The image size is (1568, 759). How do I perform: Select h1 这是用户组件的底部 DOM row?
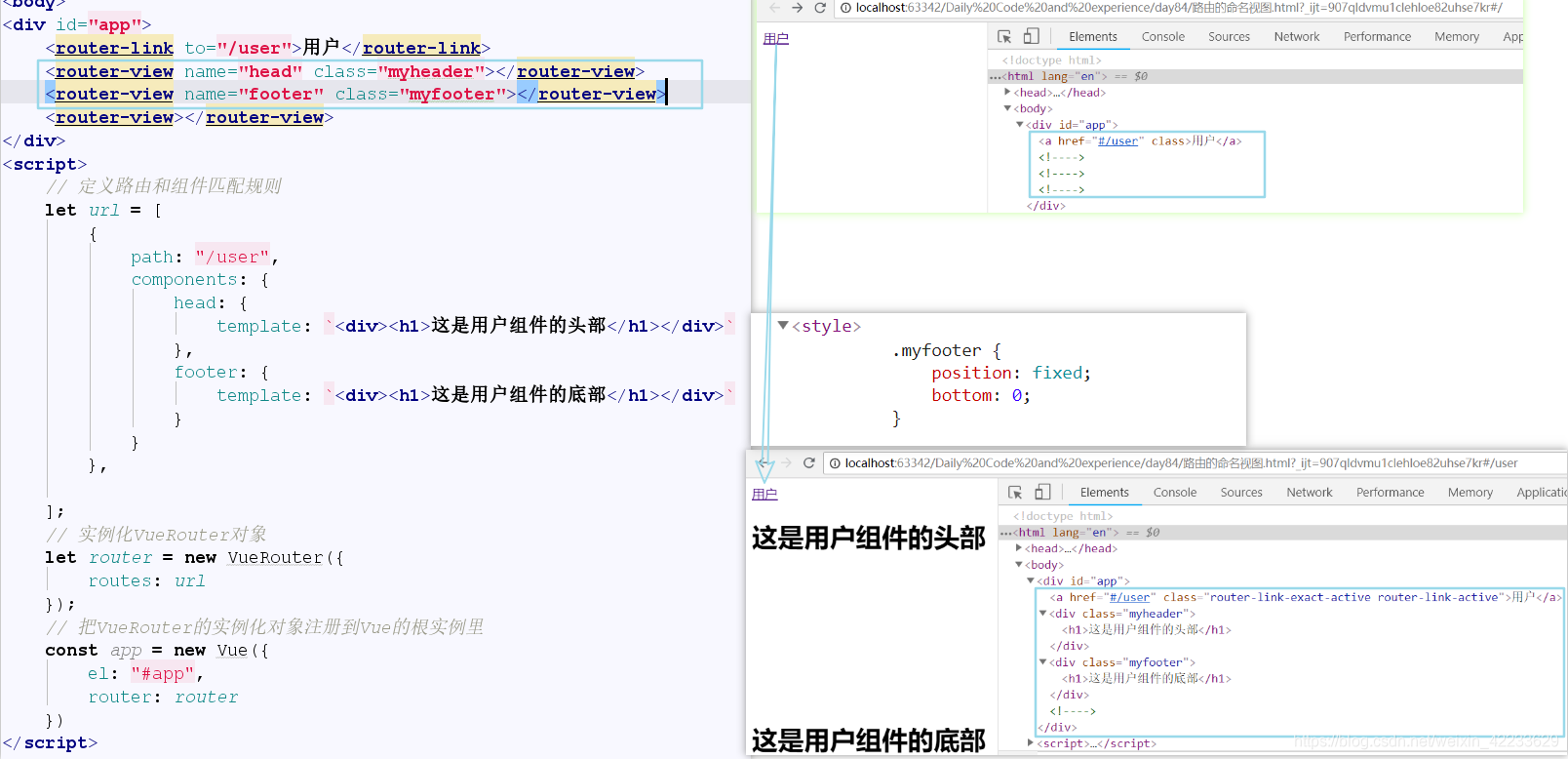(1147, 678)
